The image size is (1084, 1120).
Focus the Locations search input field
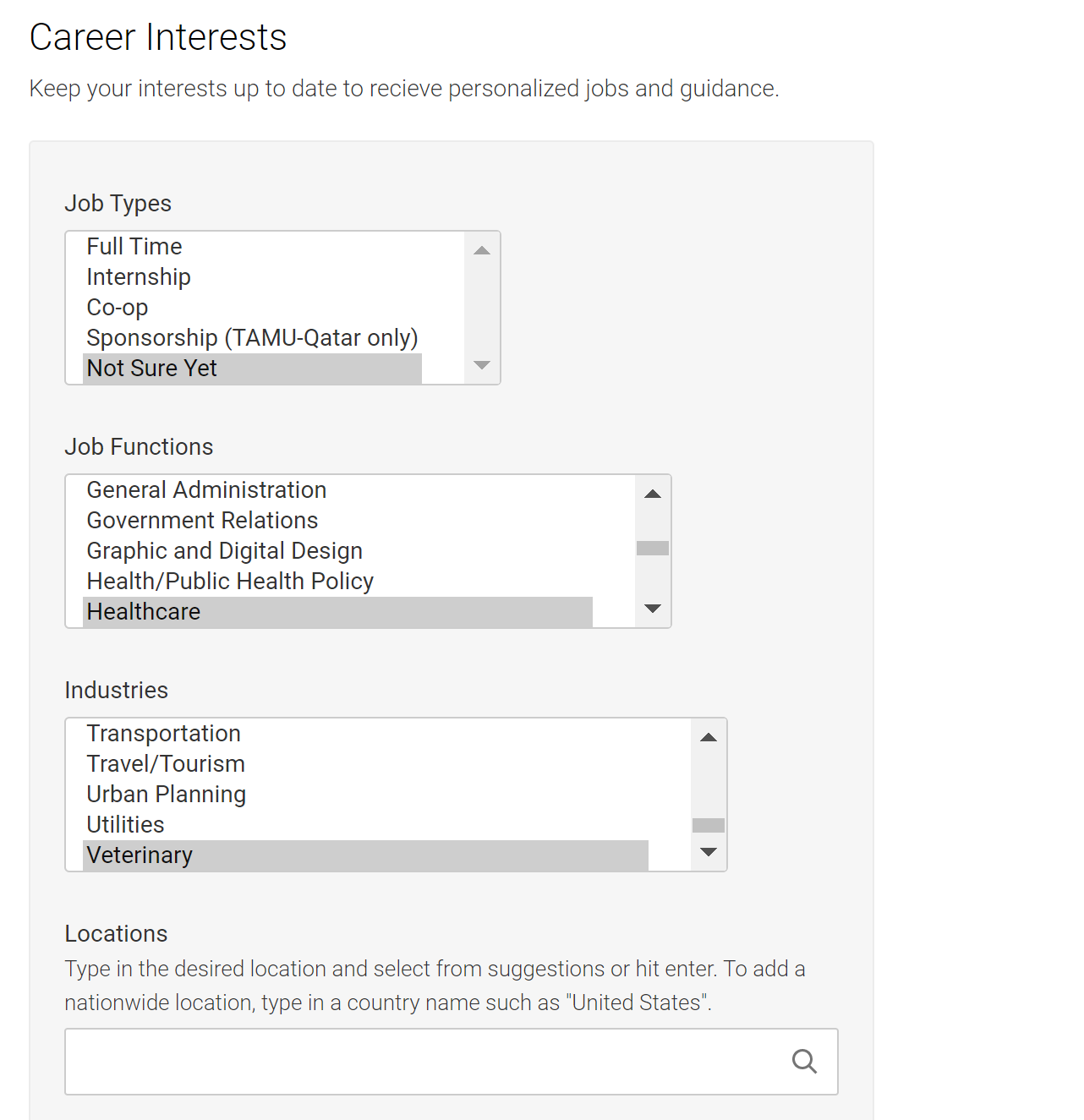pyautogui.click(x=426, y=1062)
